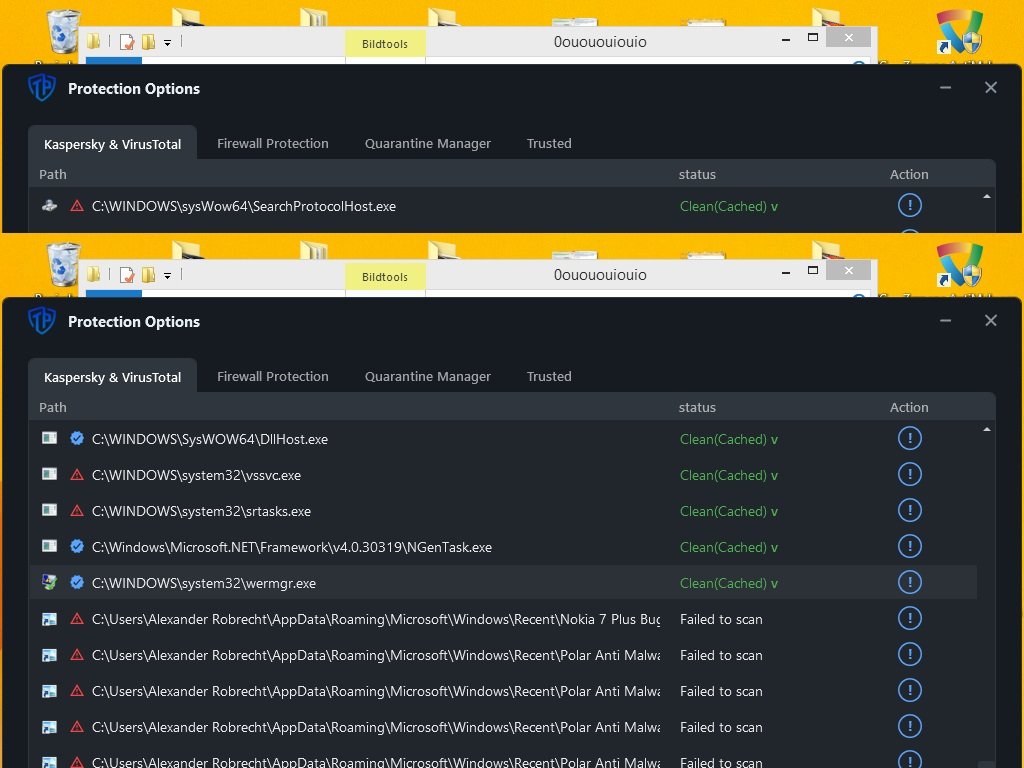Click the wermgr.exe program icon
Screen dimensions: 1024x768
(x=50, y=582)
